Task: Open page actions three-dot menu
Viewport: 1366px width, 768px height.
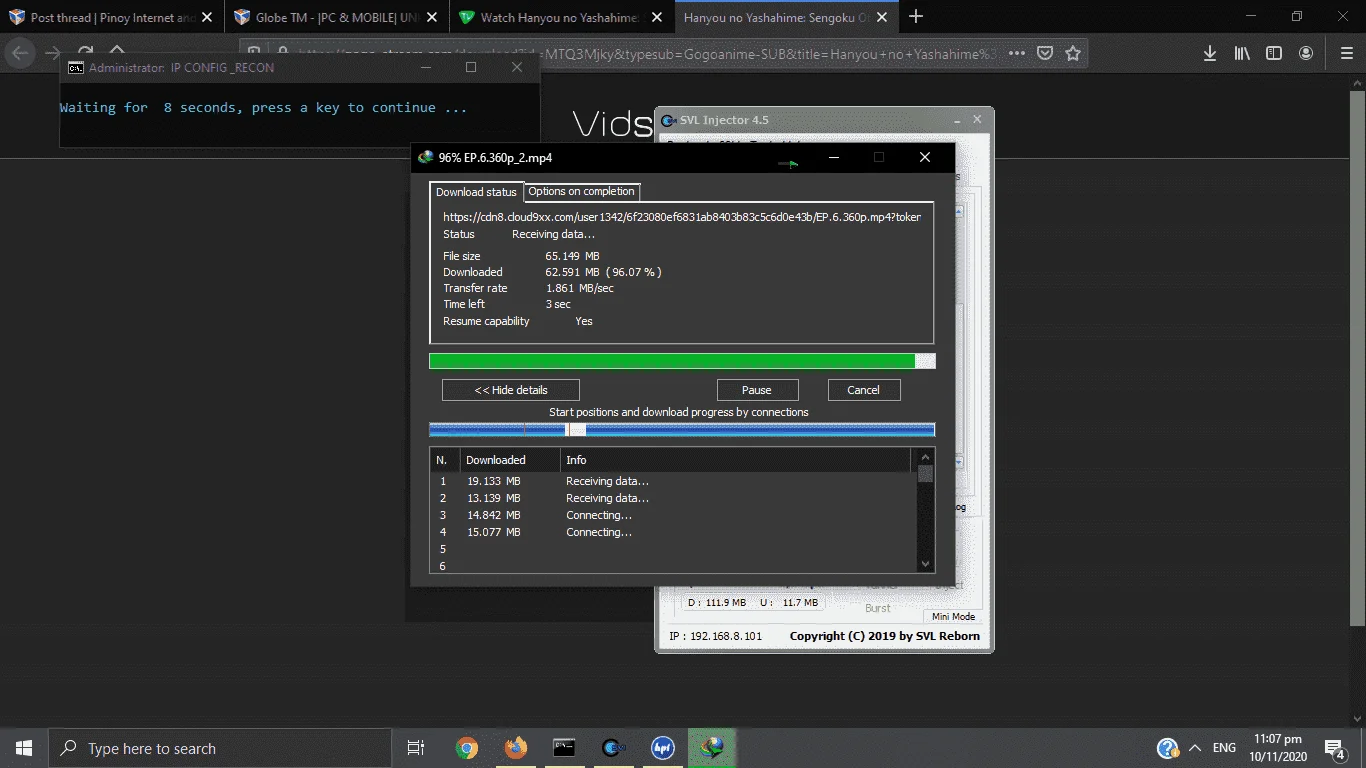Action: [x=1016, y=53]
